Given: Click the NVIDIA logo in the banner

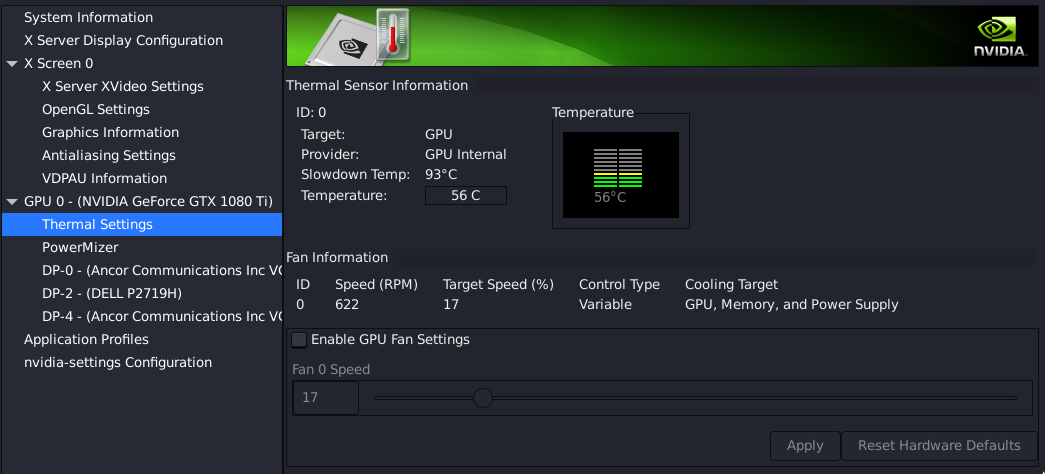Looking at the screenshot, I should coord(999,36).
